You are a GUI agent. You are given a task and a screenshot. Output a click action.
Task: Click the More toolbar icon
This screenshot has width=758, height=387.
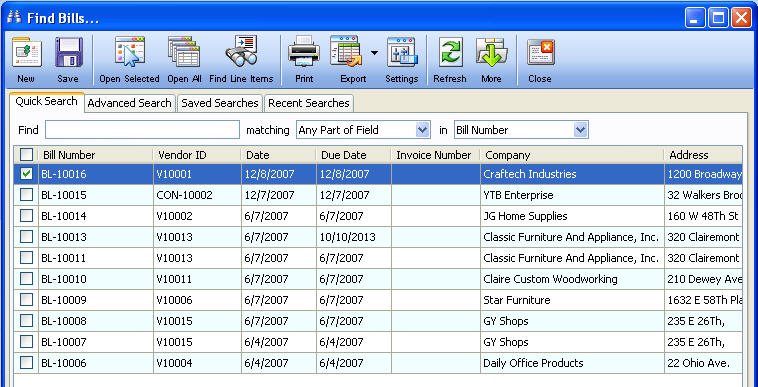click(491, 52)
